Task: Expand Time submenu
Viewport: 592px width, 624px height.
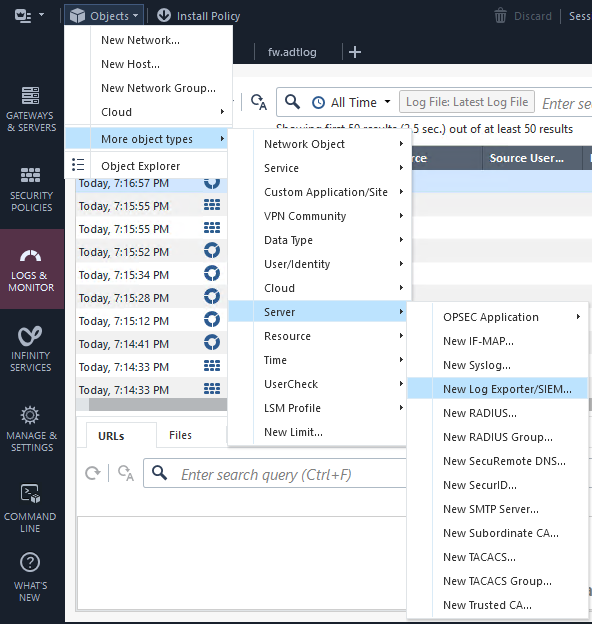Action: pos(317,360)
